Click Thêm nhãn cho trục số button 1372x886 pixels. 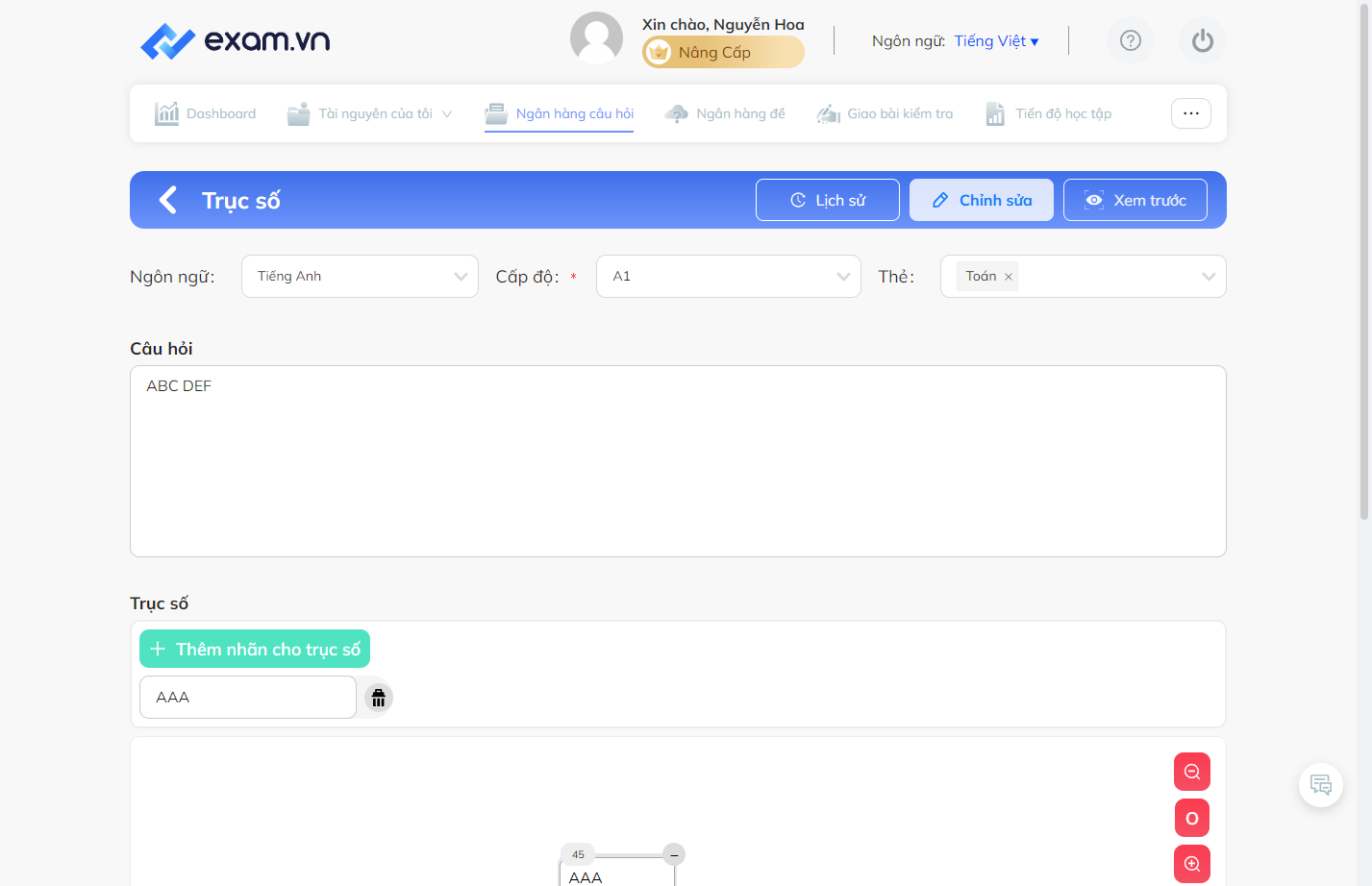(x=255, y=649)
